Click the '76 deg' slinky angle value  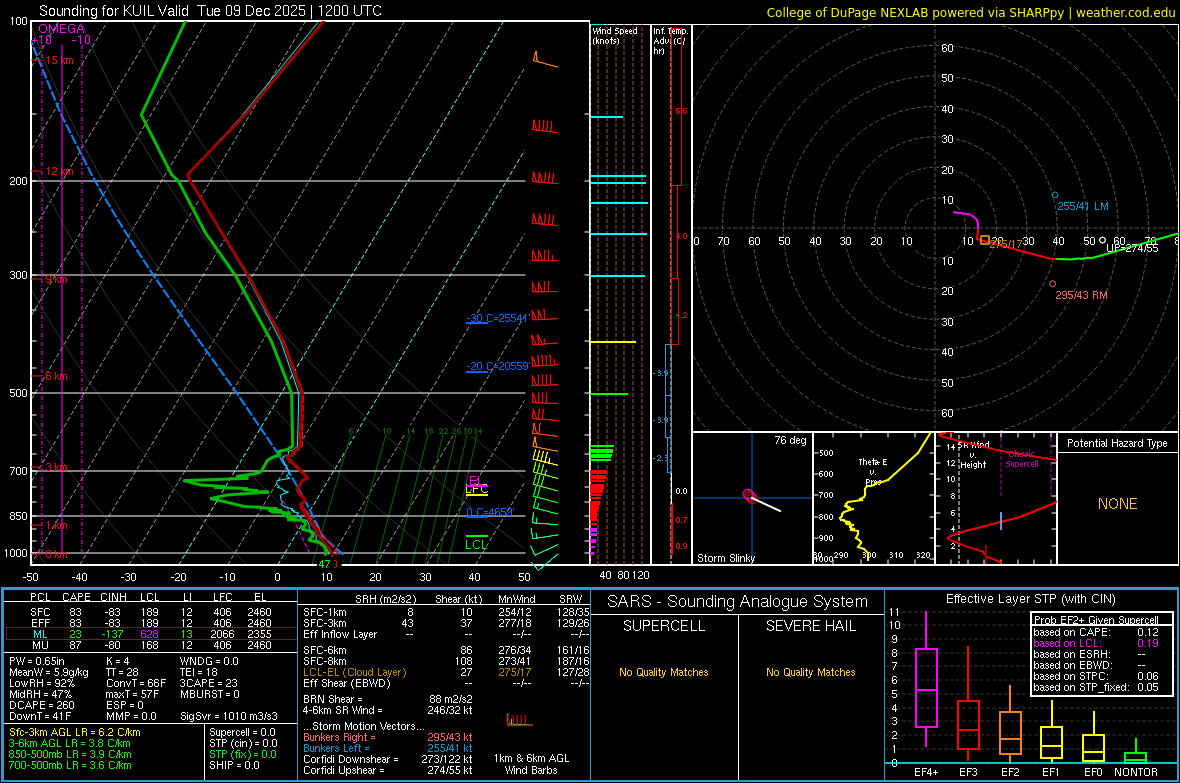[790, 440]
